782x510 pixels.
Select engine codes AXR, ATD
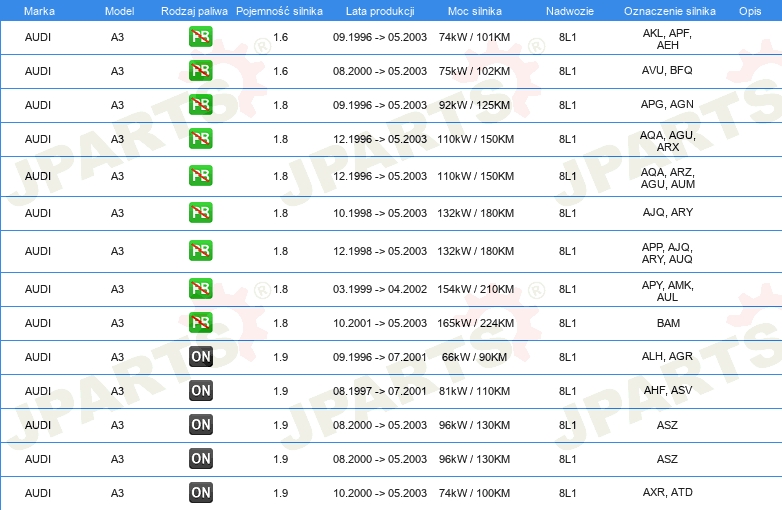tap(667, 493)
